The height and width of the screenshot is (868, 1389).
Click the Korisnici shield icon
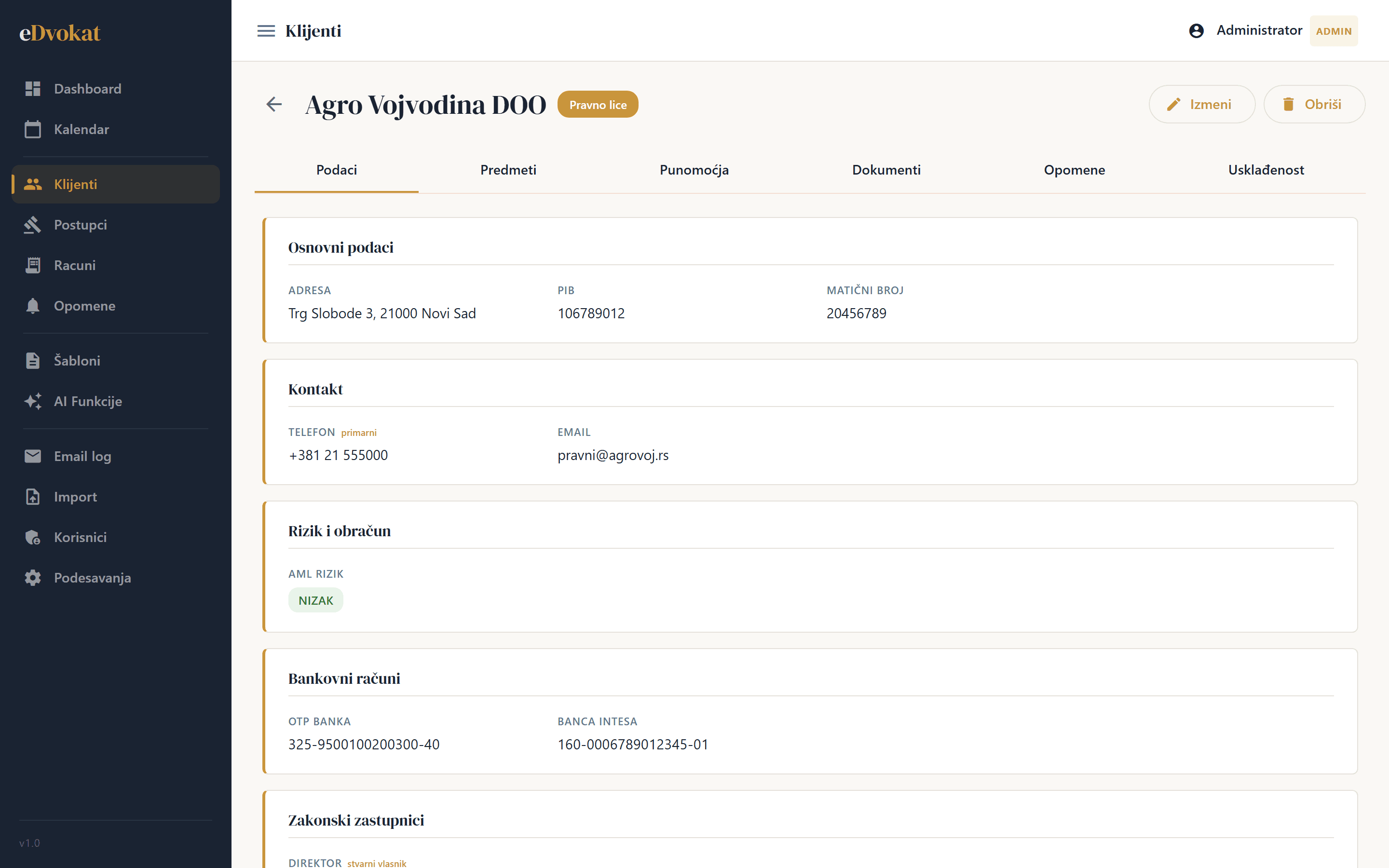[x=33, y=537]
